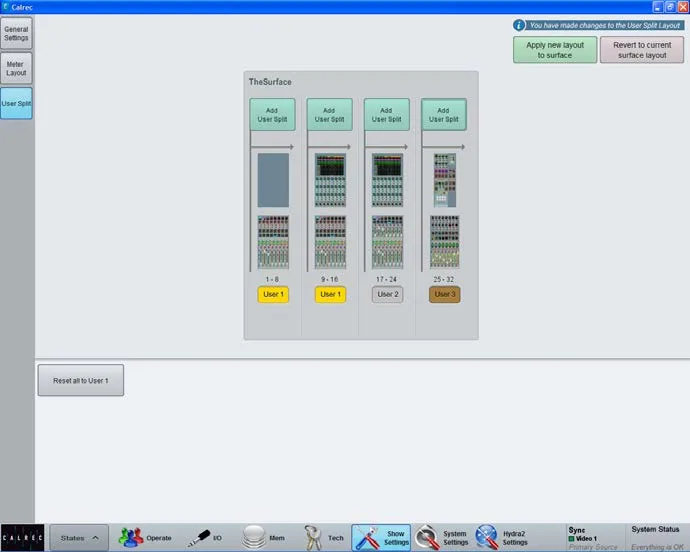Click the 17 - 24 fader range label

[386, 279]
